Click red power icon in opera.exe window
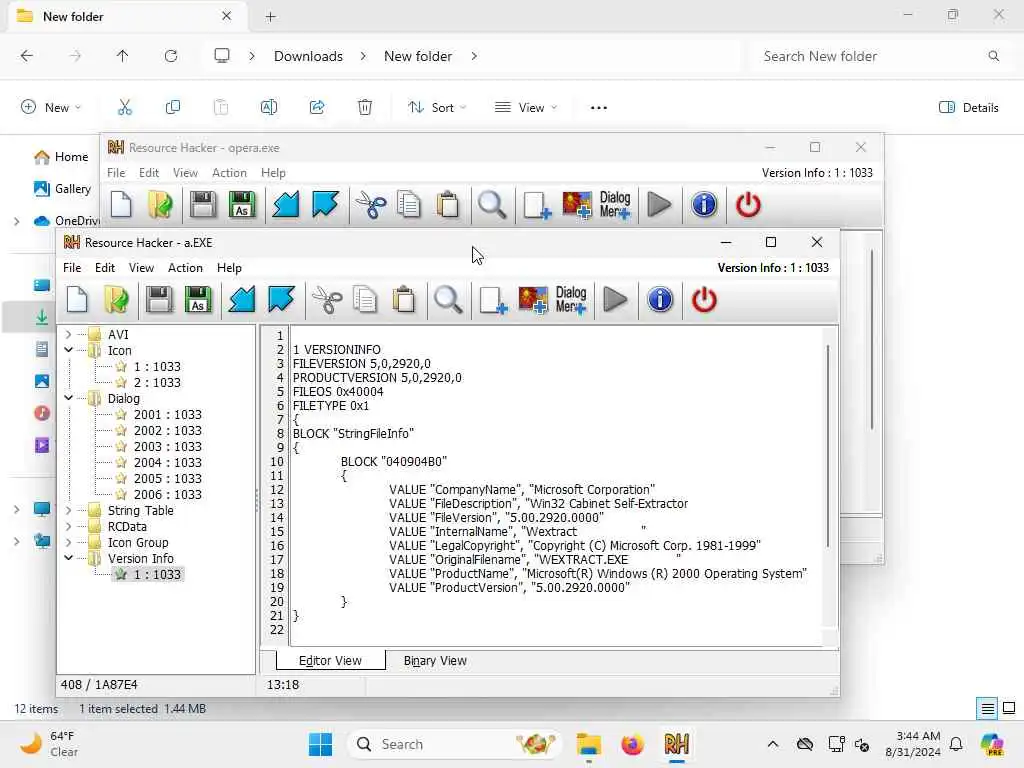This screenshot has width=1024, height=768. pyautogui.click(x=748, y=204)
